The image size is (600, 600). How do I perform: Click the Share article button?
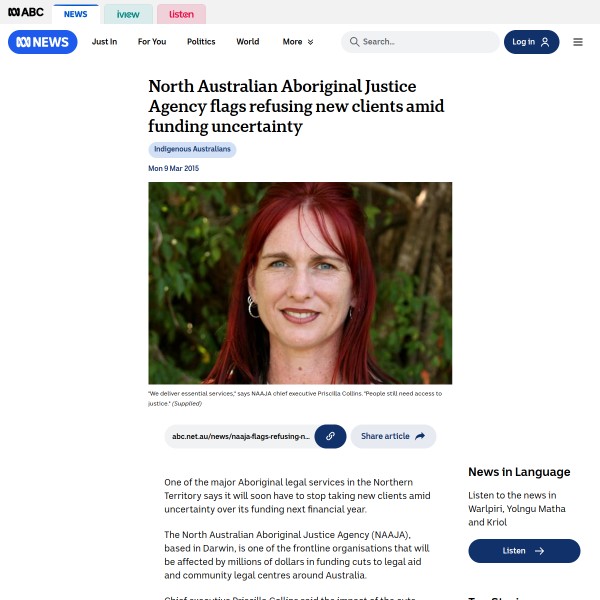point(393,436)
